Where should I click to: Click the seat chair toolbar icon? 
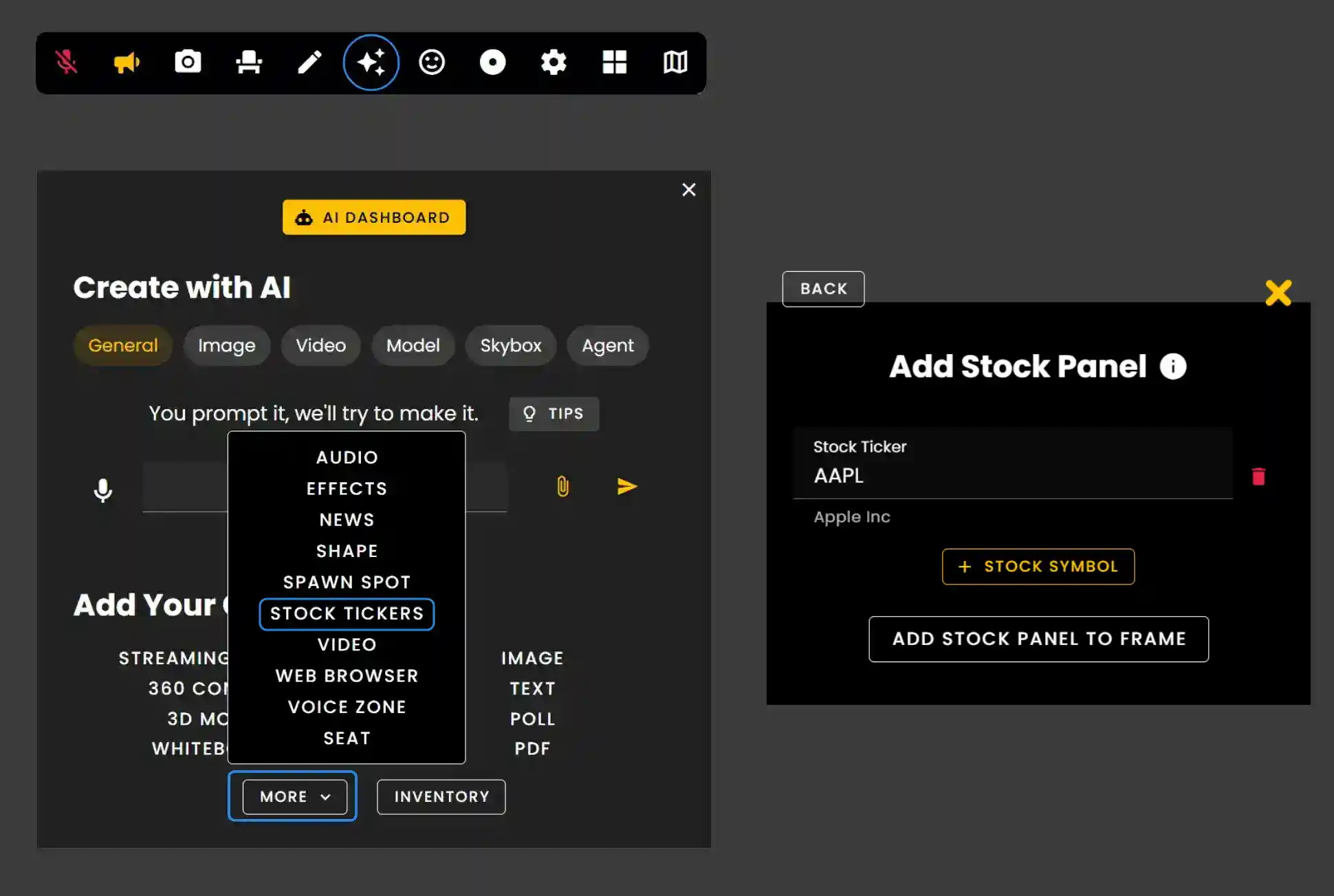[x=249, y=63]
